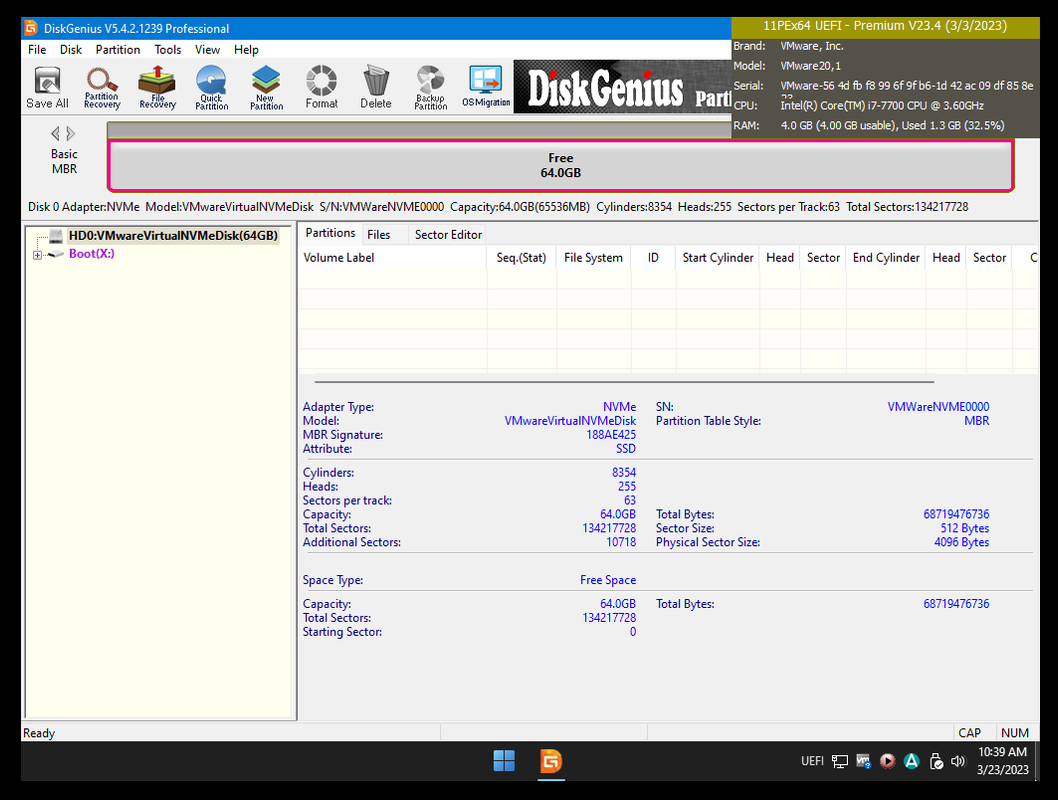Image resolution: width=1058 pixels, height=800 pixels.
Task: Switch to the Partitions tab
Action: (330, 233)
